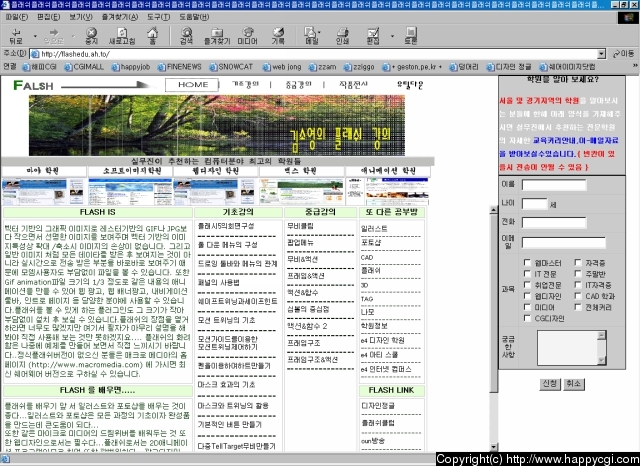Click the 궁금한 사항 textarea scroll down arrow
Image resolution: width=640 pixels, height=466 pixels.
click(601, 359)
